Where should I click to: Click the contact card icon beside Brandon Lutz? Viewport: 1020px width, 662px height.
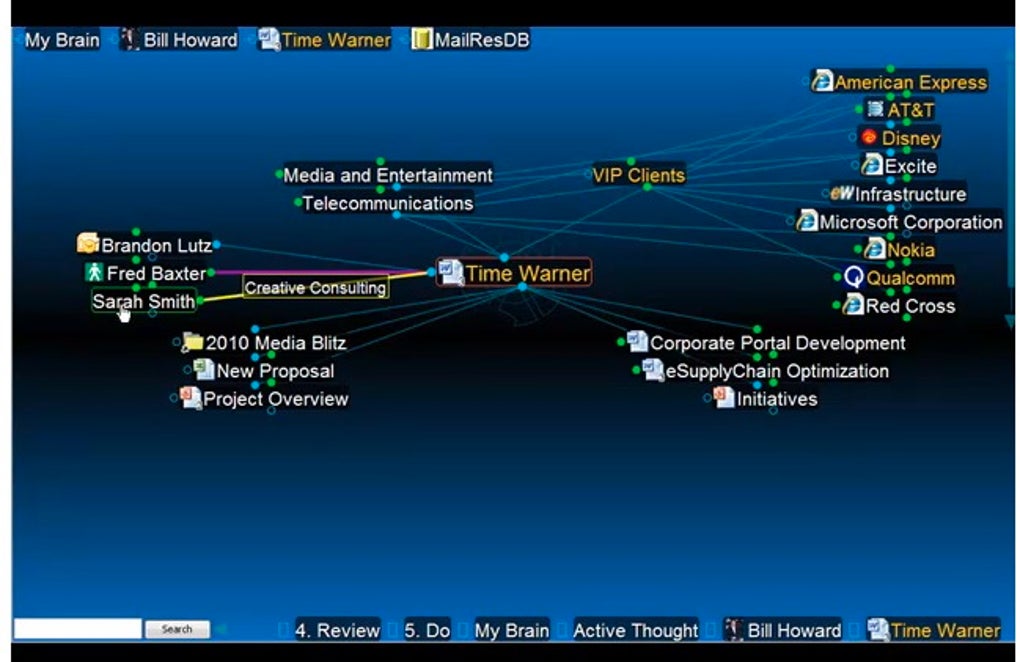88,243
